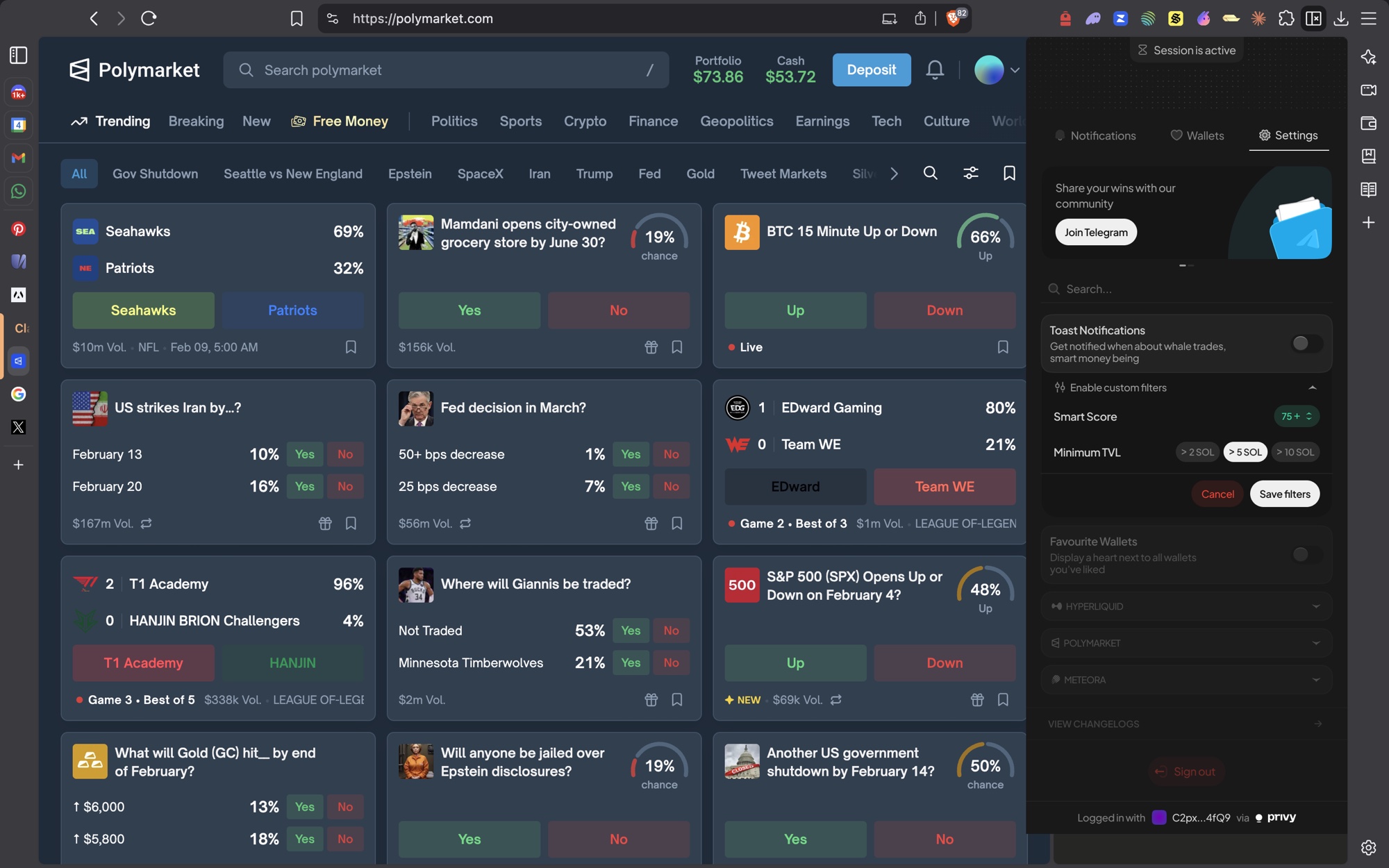
Task: Bookmark the Giannis trade market
Action: (x=677, y=699)
